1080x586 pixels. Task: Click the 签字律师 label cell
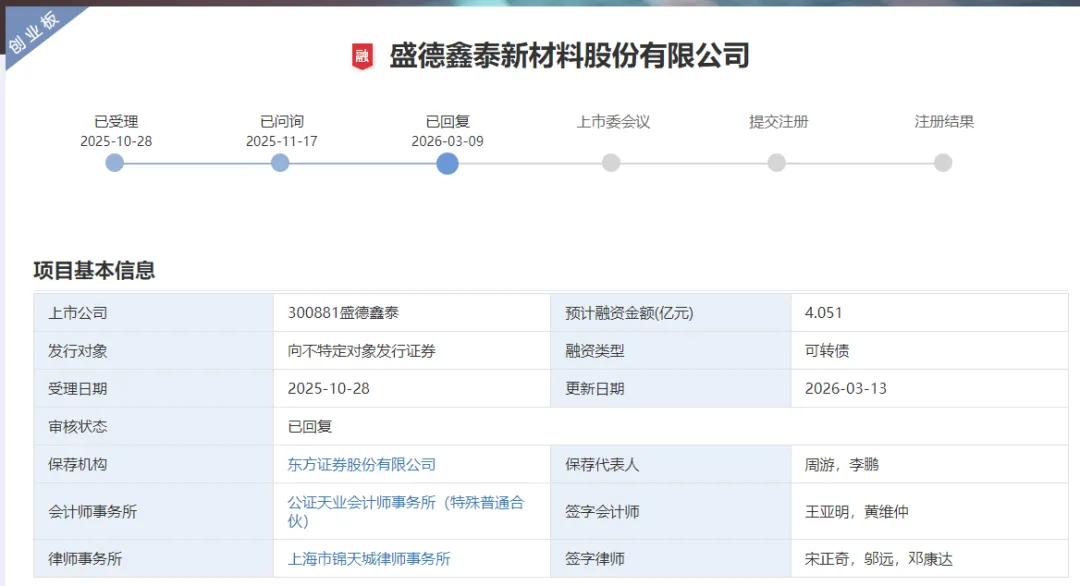tap(671, 558)
